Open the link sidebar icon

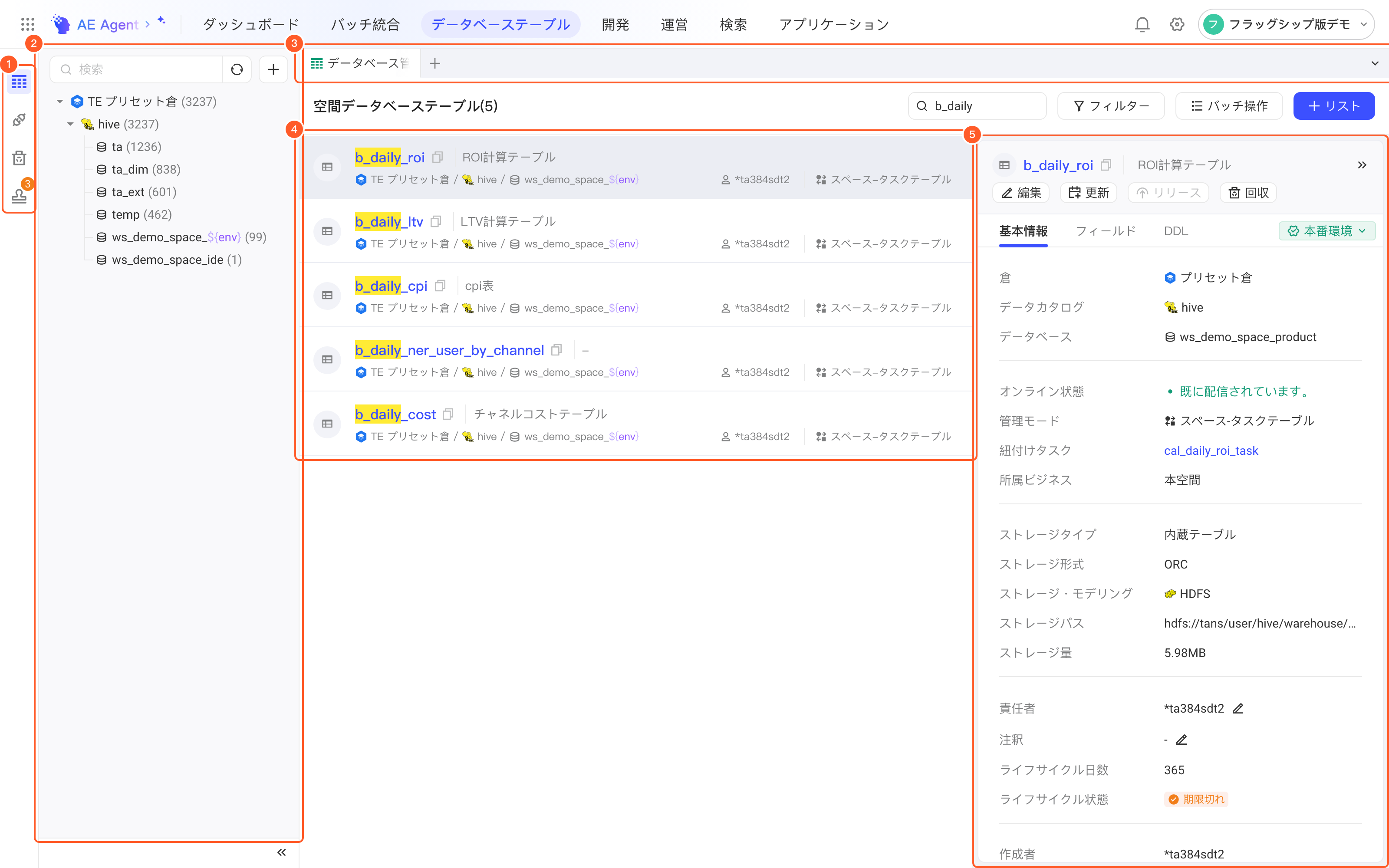pos(19,119)
